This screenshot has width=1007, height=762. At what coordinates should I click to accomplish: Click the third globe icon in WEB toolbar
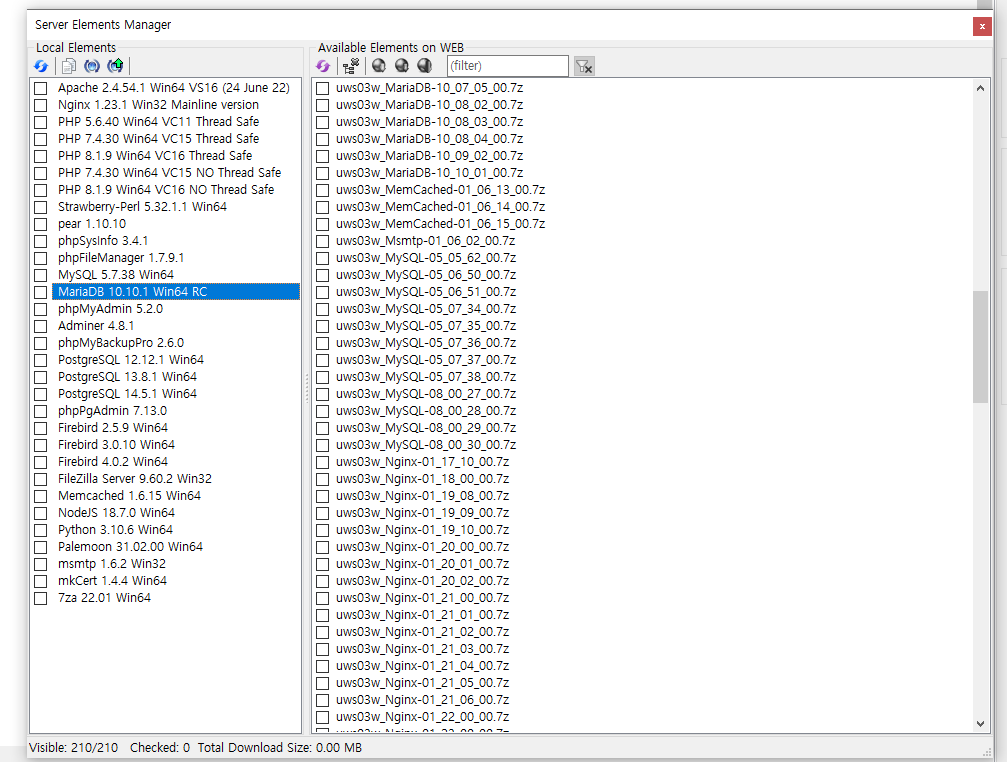coord(424,66)
